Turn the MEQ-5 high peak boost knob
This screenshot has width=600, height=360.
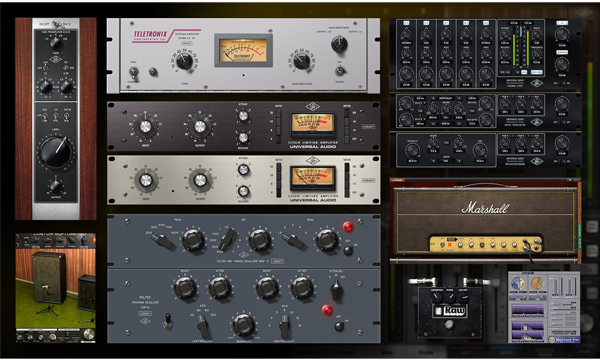326,241
